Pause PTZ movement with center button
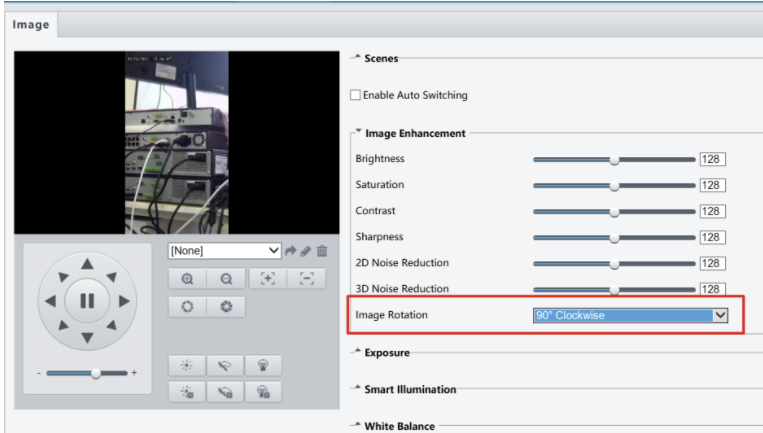This screenshot has width=763, height=433. click(87, 301)
